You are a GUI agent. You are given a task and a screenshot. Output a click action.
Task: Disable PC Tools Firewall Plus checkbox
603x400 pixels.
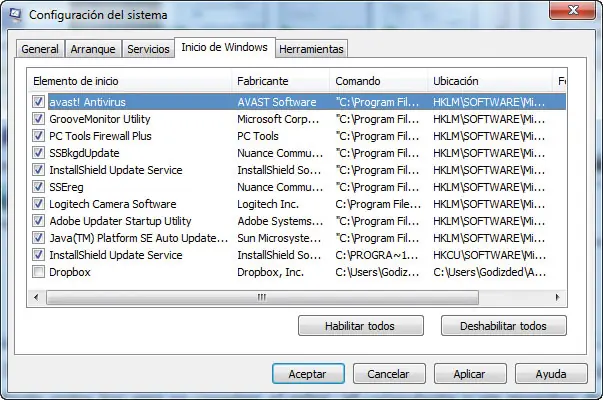[x=38, y=135]
